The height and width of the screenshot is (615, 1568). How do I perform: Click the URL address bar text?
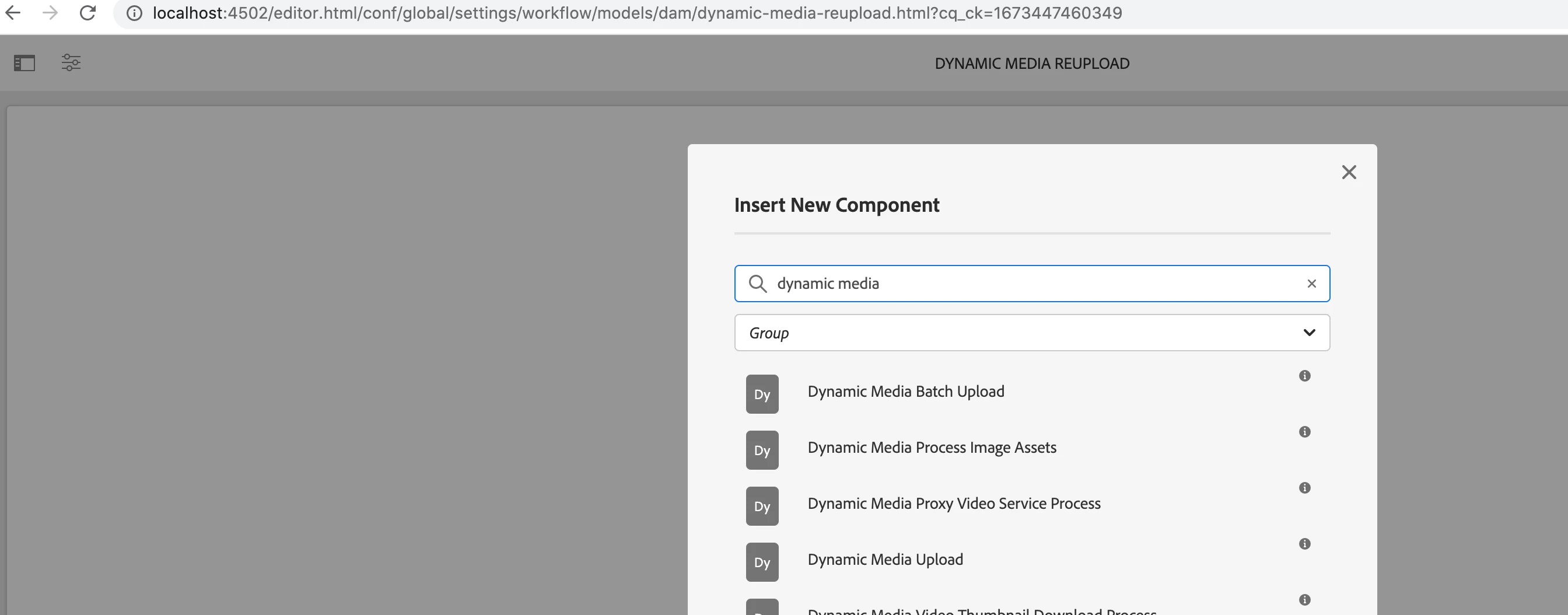636,13
